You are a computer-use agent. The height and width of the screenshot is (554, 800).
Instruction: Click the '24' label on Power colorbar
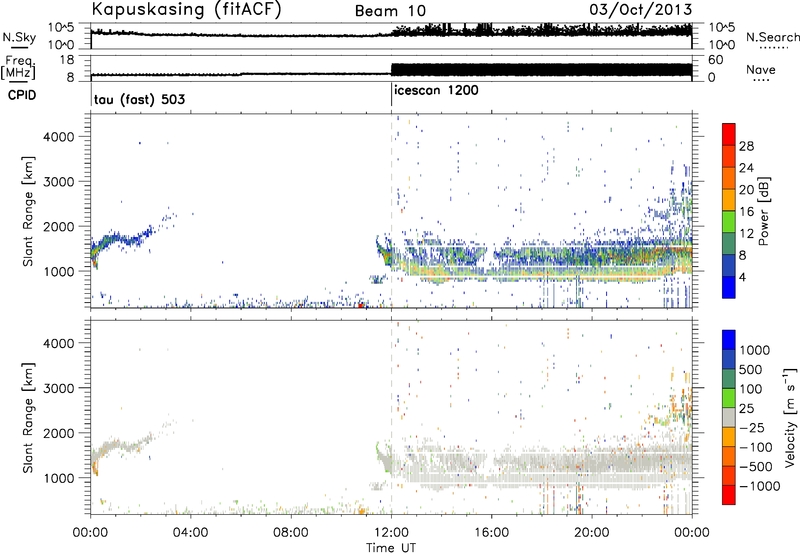pos(746,168)
